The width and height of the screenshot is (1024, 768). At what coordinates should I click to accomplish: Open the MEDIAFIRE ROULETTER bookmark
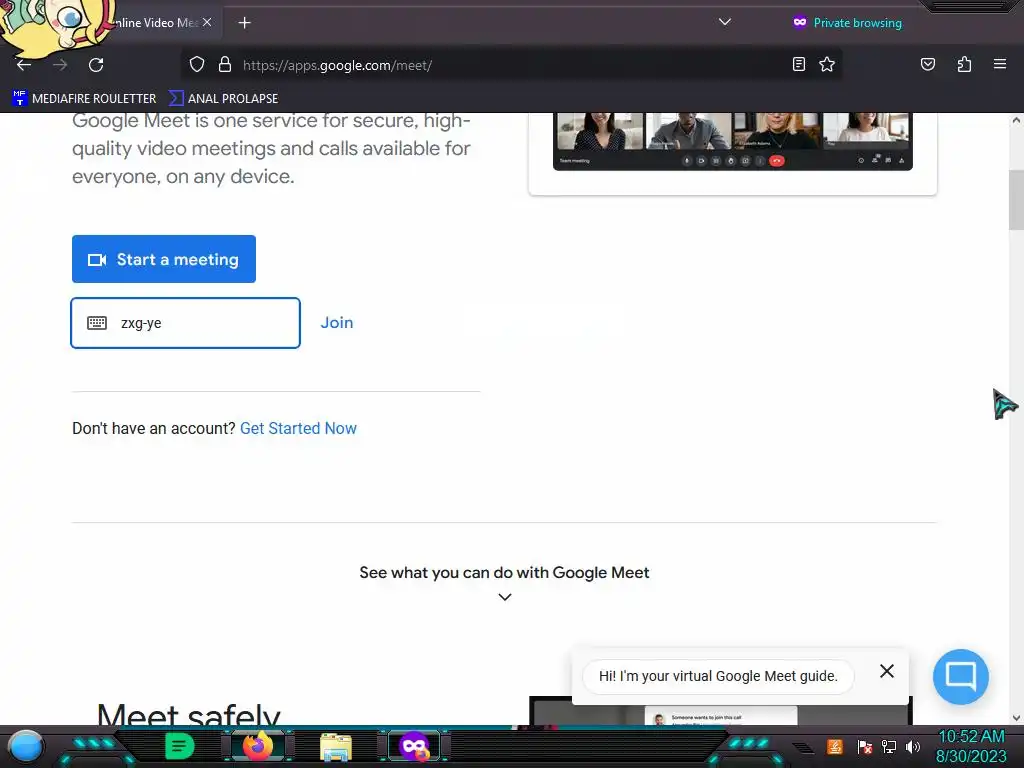coord(84,99)
